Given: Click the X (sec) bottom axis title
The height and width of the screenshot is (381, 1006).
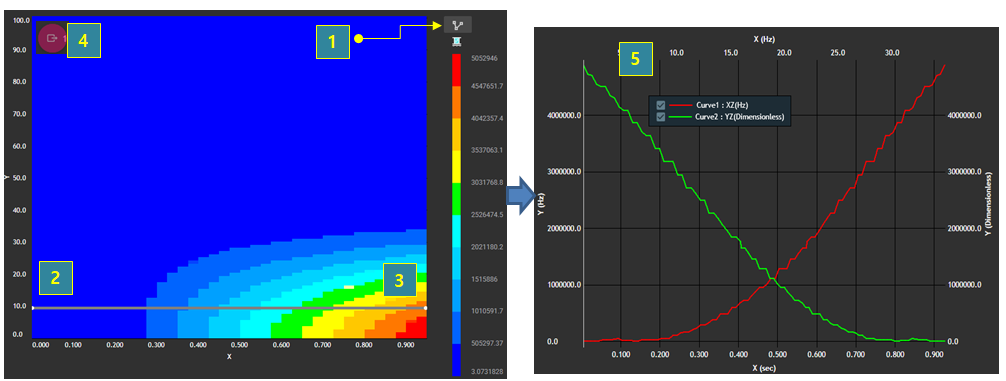Looking at the screenshot, I should point(765,368).
